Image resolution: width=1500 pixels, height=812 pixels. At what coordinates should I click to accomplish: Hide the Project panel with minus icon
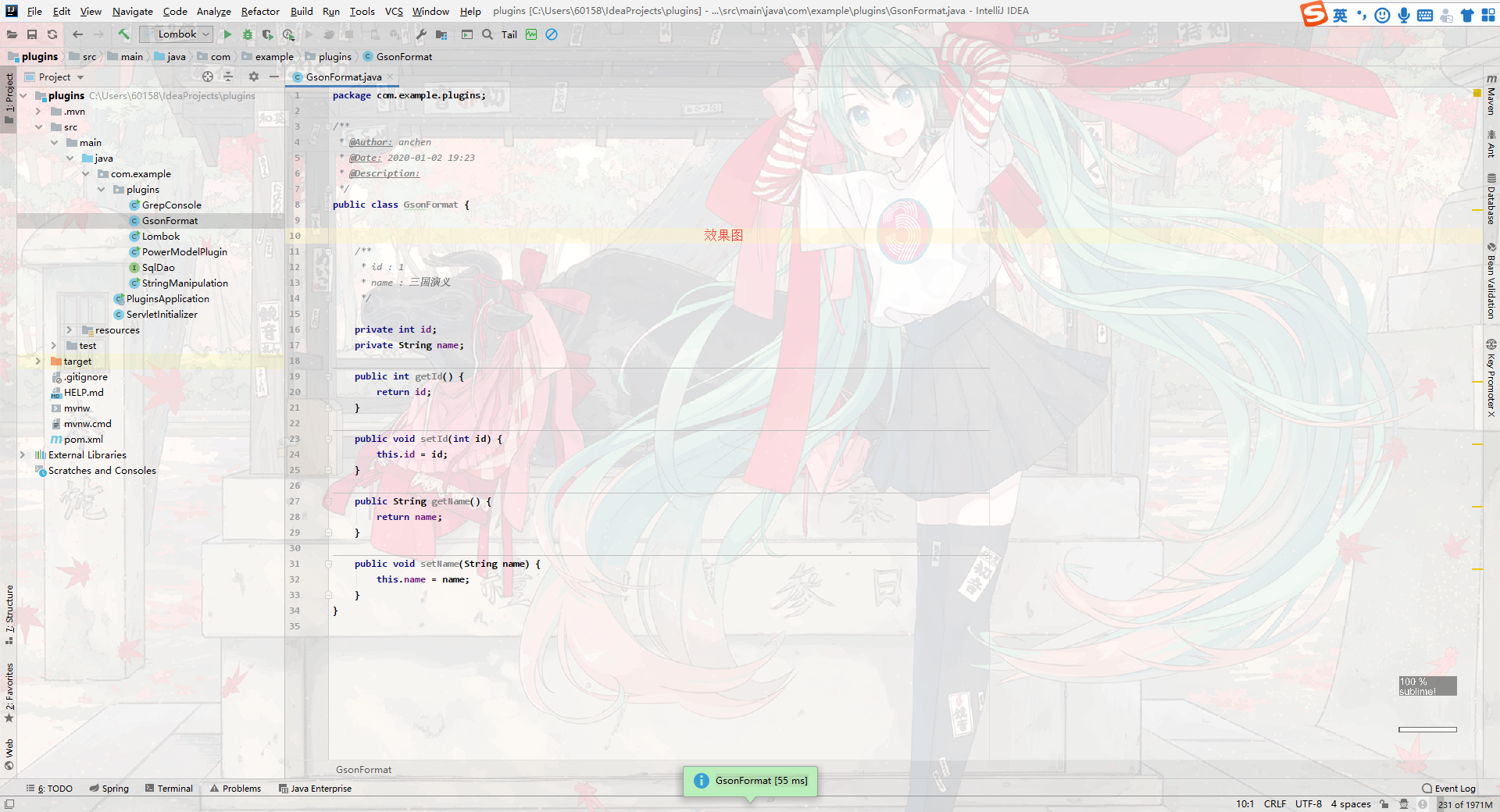(274, 77)
